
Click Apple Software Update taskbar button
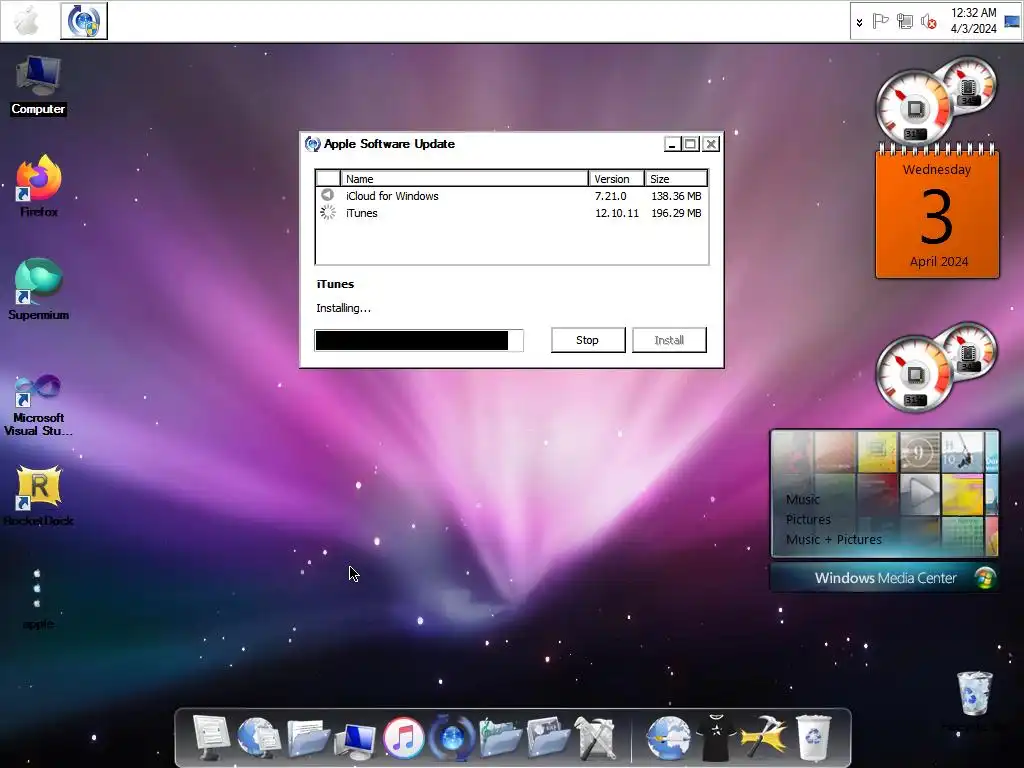click(84, 21)
